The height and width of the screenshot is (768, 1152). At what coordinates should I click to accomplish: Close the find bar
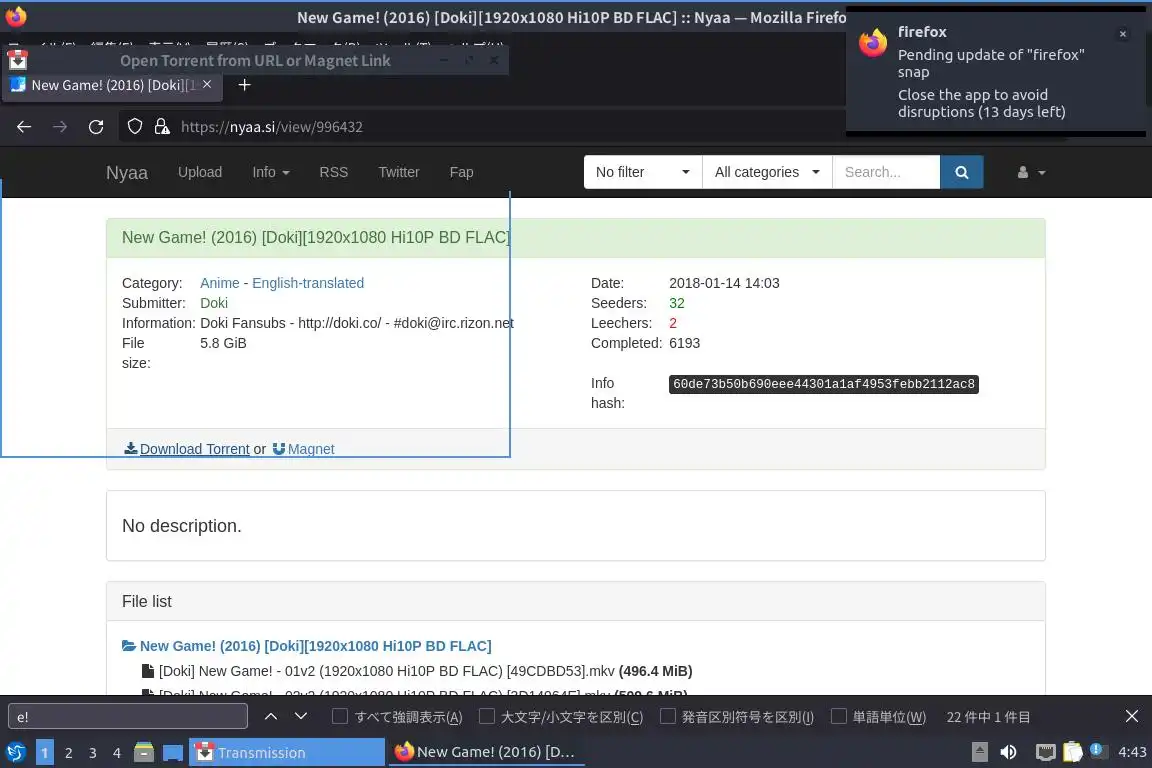[x=1131, y=717]
